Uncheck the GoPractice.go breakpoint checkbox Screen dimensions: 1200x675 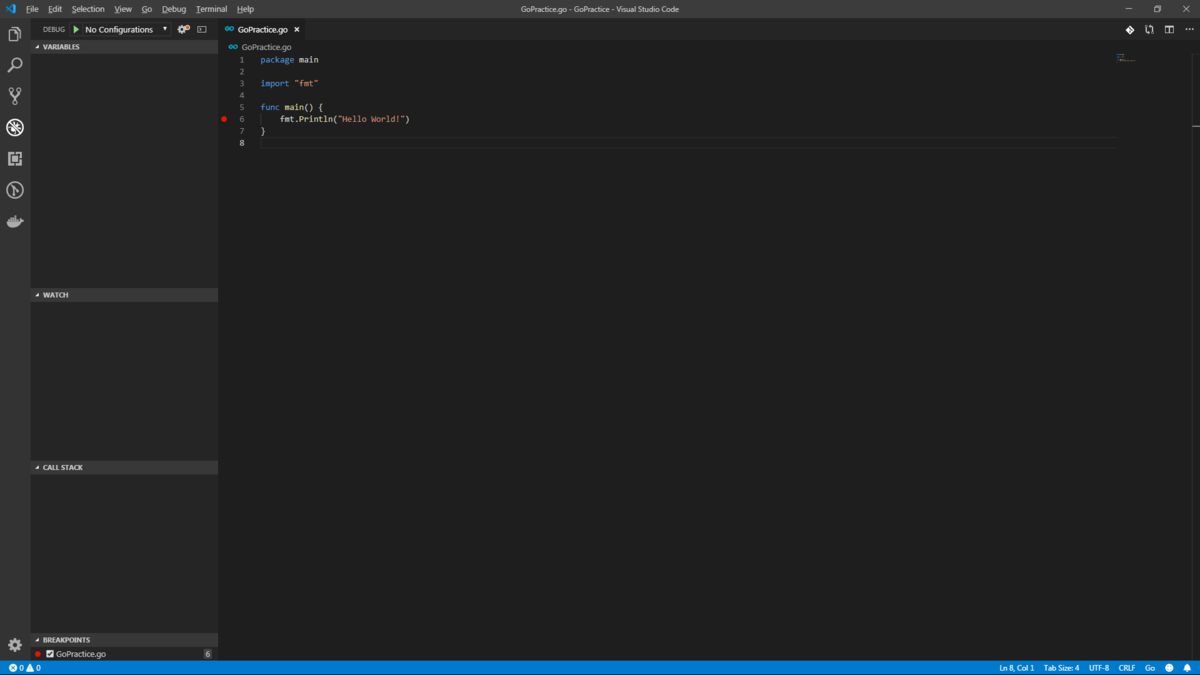pos(50,654)
